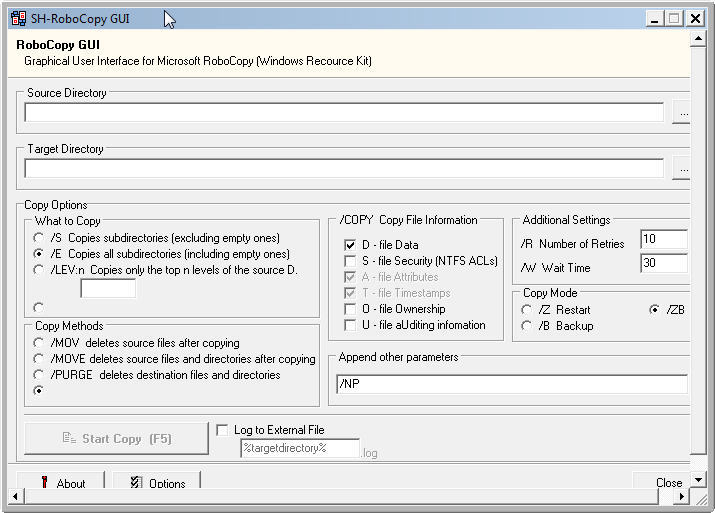Browse for Source Directory using ellipsis button
The image size is (715, 513).
pos(682,113)
